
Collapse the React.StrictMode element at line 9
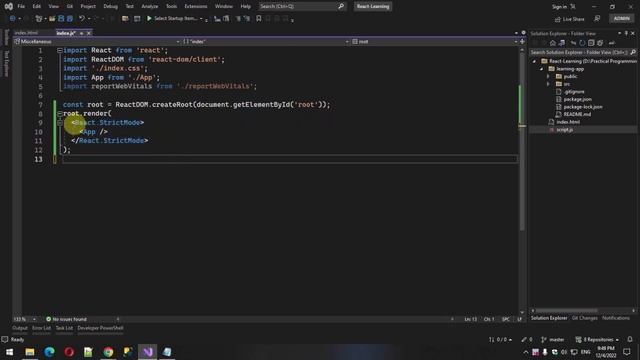[60, 122]
